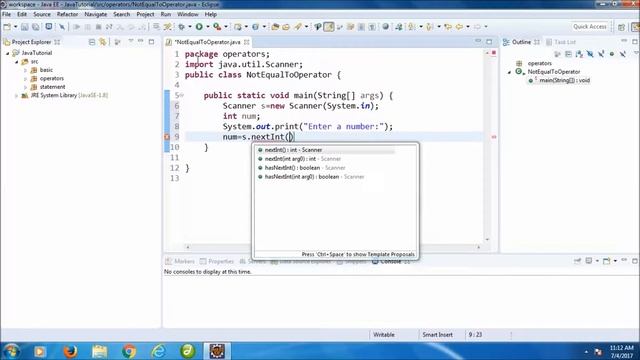Click the Run (green play) icon
The width and height of the screenshot is (640, 360).
tap(199, 27)
